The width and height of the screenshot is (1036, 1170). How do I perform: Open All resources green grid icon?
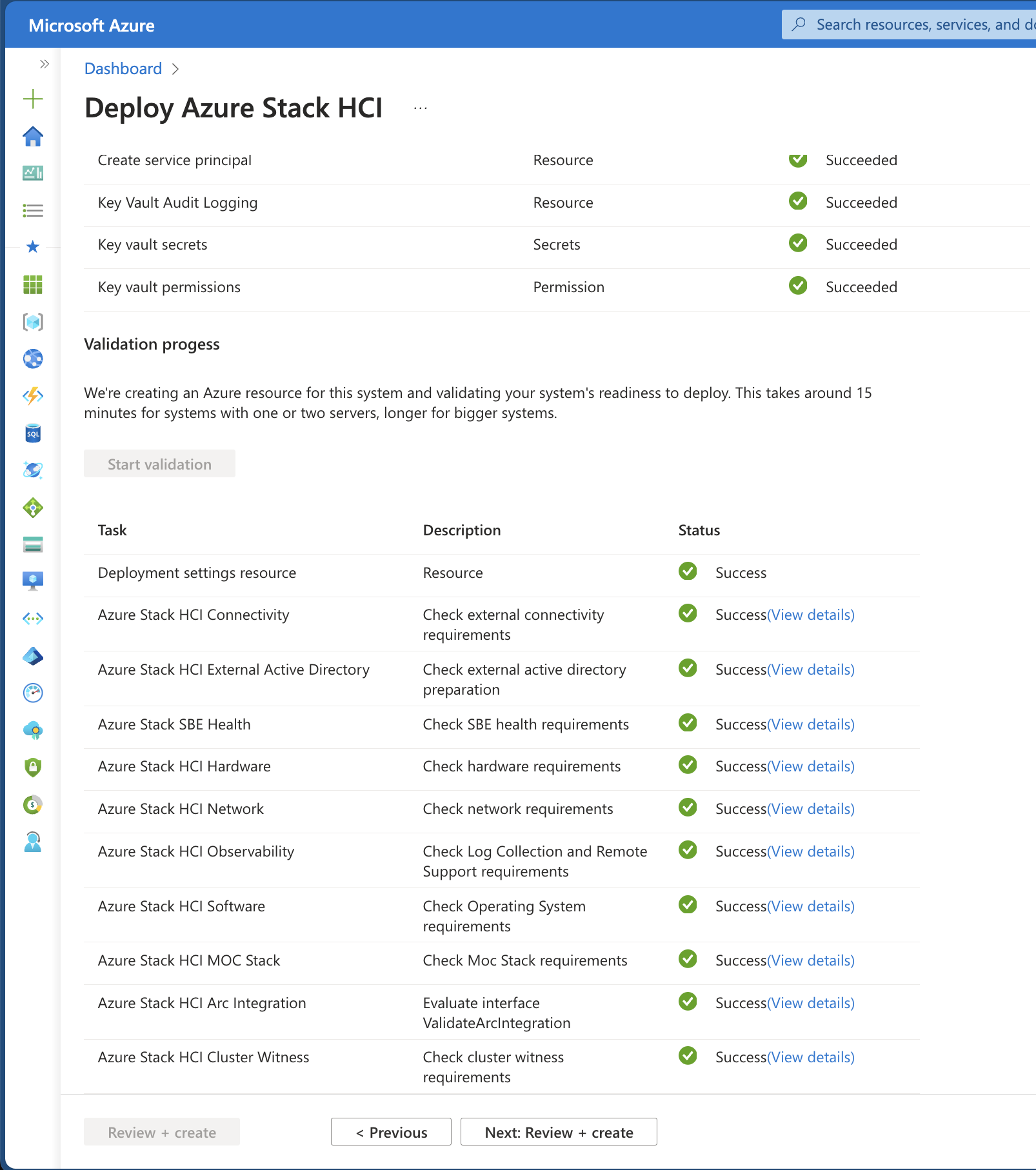33,284
